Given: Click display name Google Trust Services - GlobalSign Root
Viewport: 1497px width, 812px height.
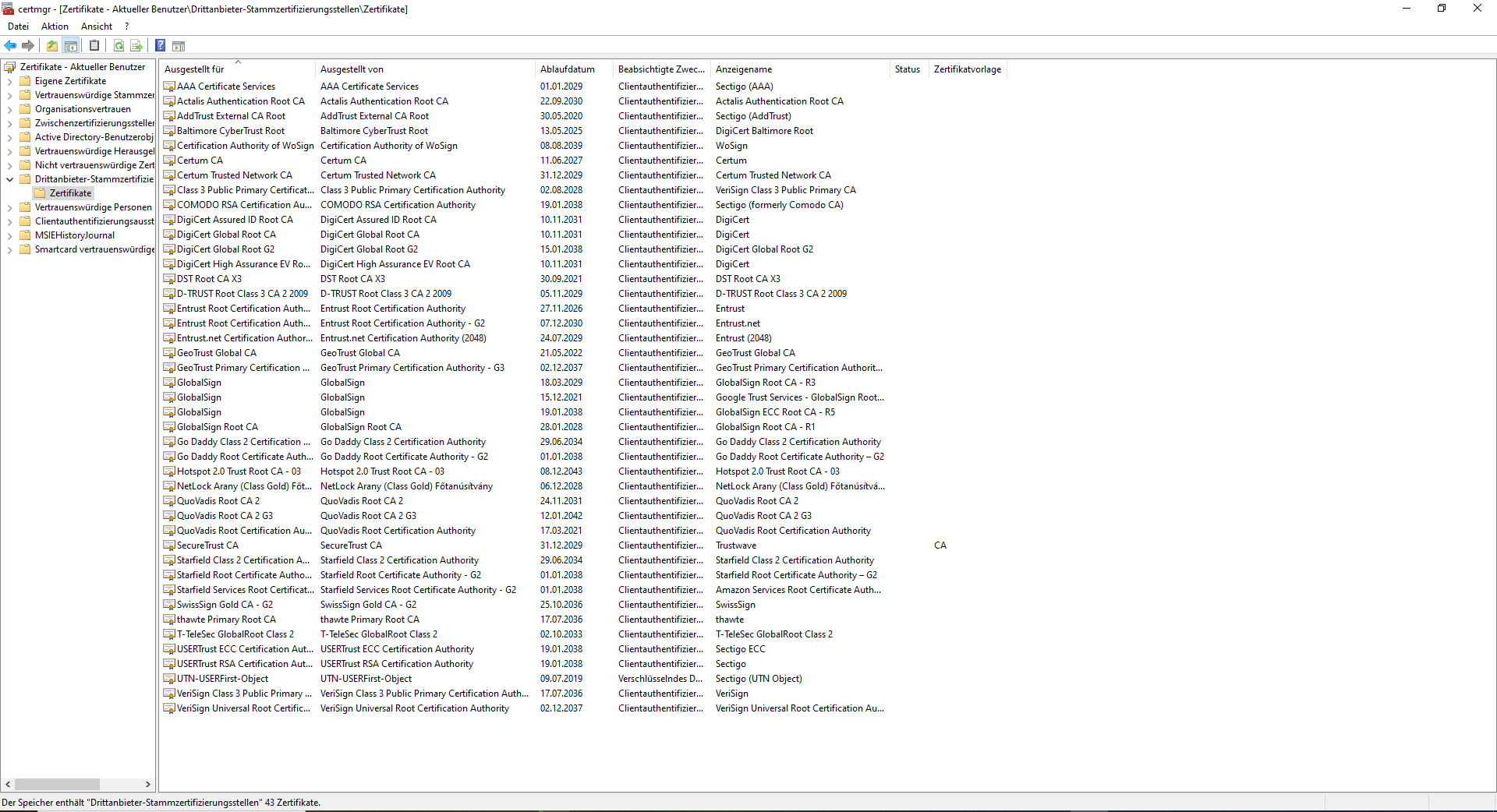Looking at the screenshot, I should (x=800, y=397).
